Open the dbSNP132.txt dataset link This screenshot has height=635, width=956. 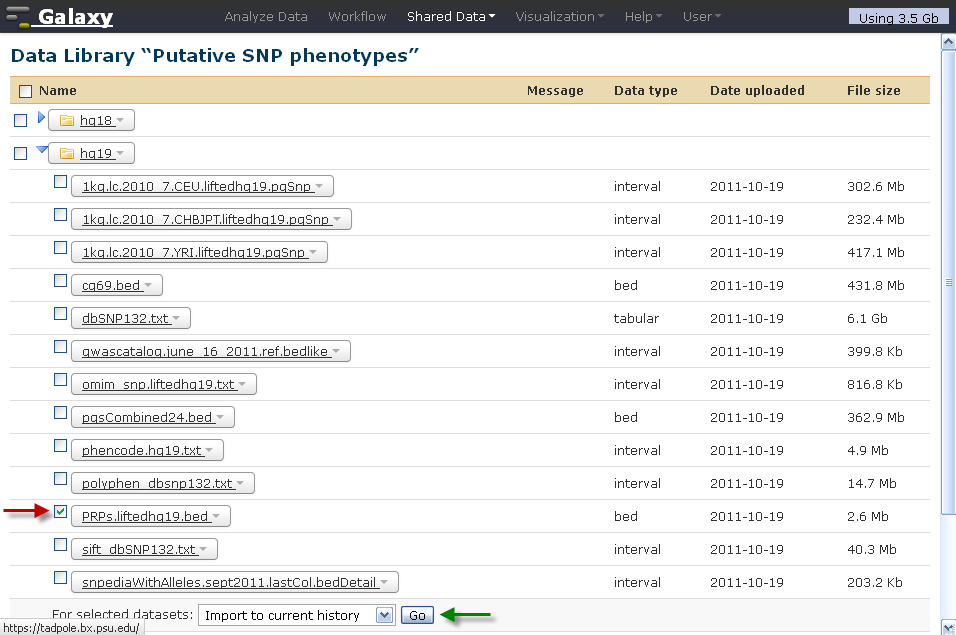tap(125, 318)
